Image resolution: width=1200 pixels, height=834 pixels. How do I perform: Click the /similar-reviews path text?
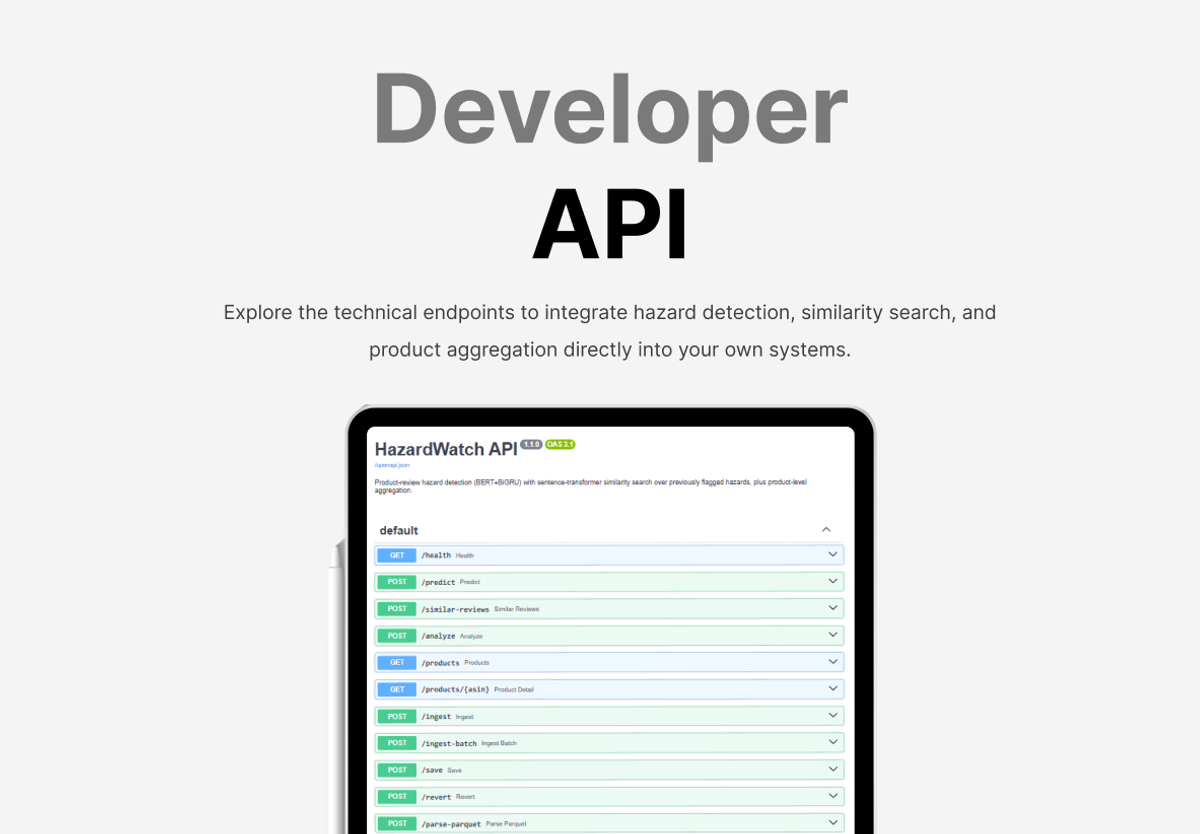pyautogui.click(x=455, y=609)
